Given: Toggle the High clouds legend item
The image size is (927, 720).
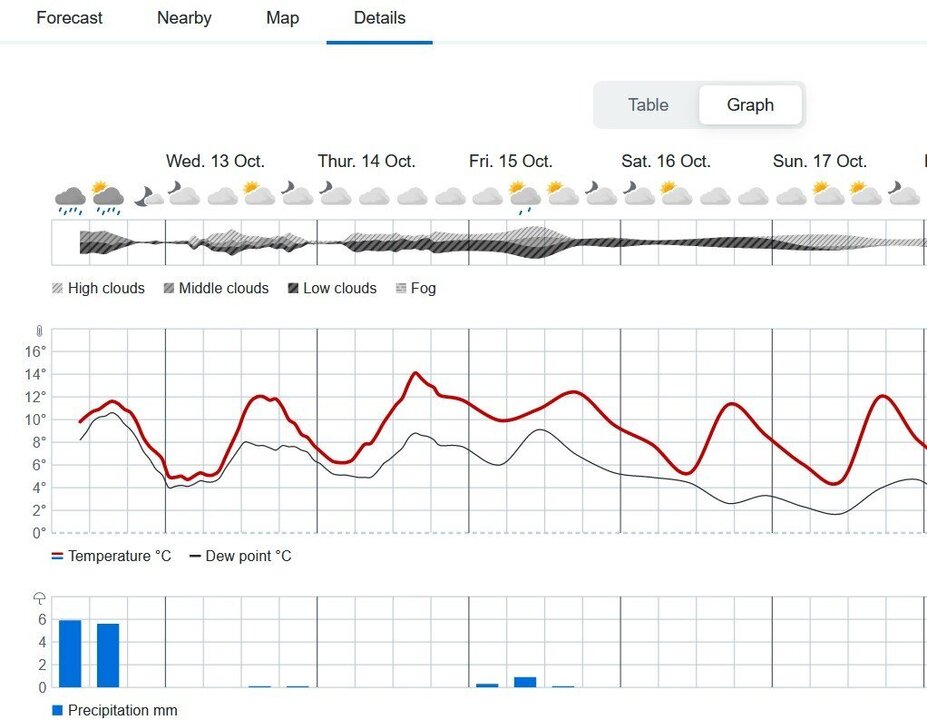Looking at the screenshot, I should pos(97,288).
